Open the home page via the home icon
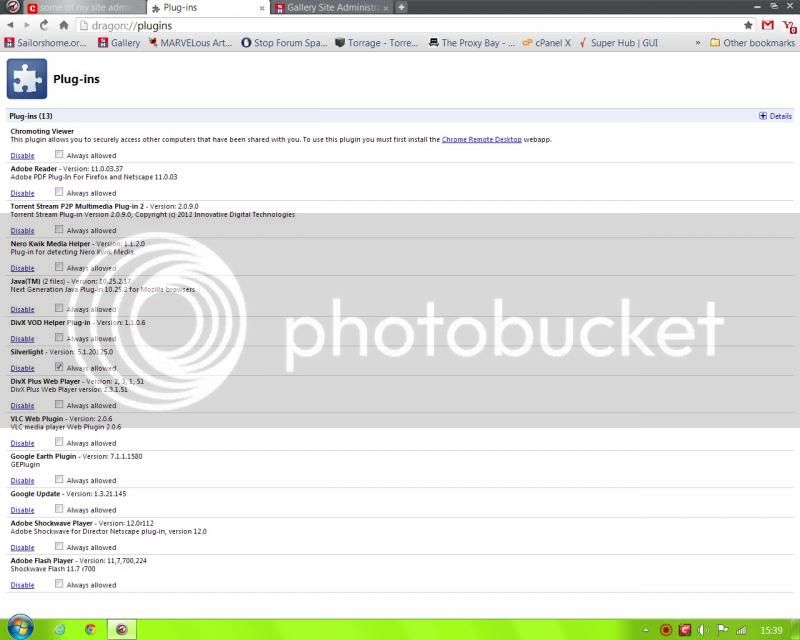Viewport: 800px width, 640px height. [64, 25]
